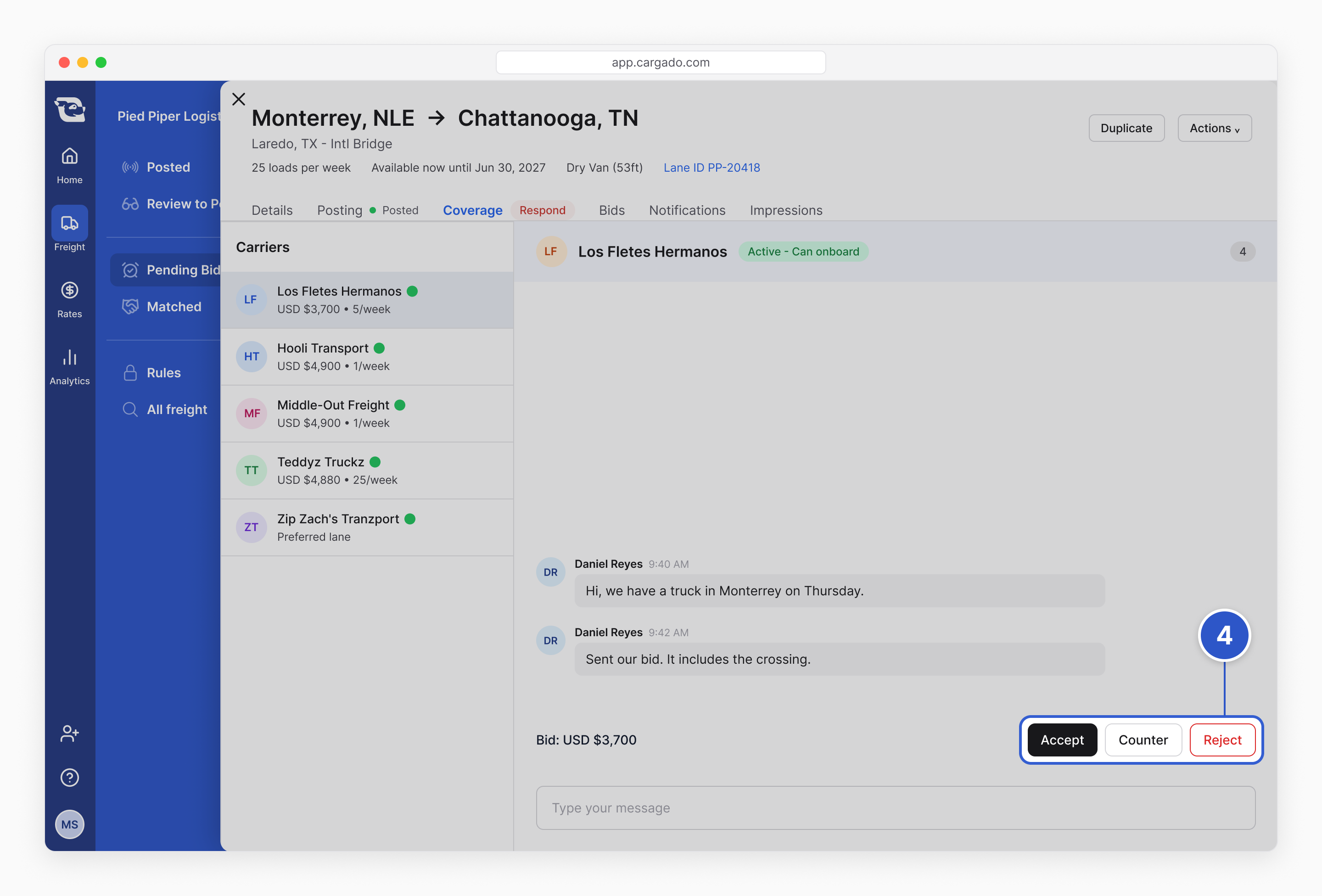The width and height of the screenshot is (1322, 896).
Task: Open the Rates dollar icon
Action: pyautogui.click(x=69, y=291)
